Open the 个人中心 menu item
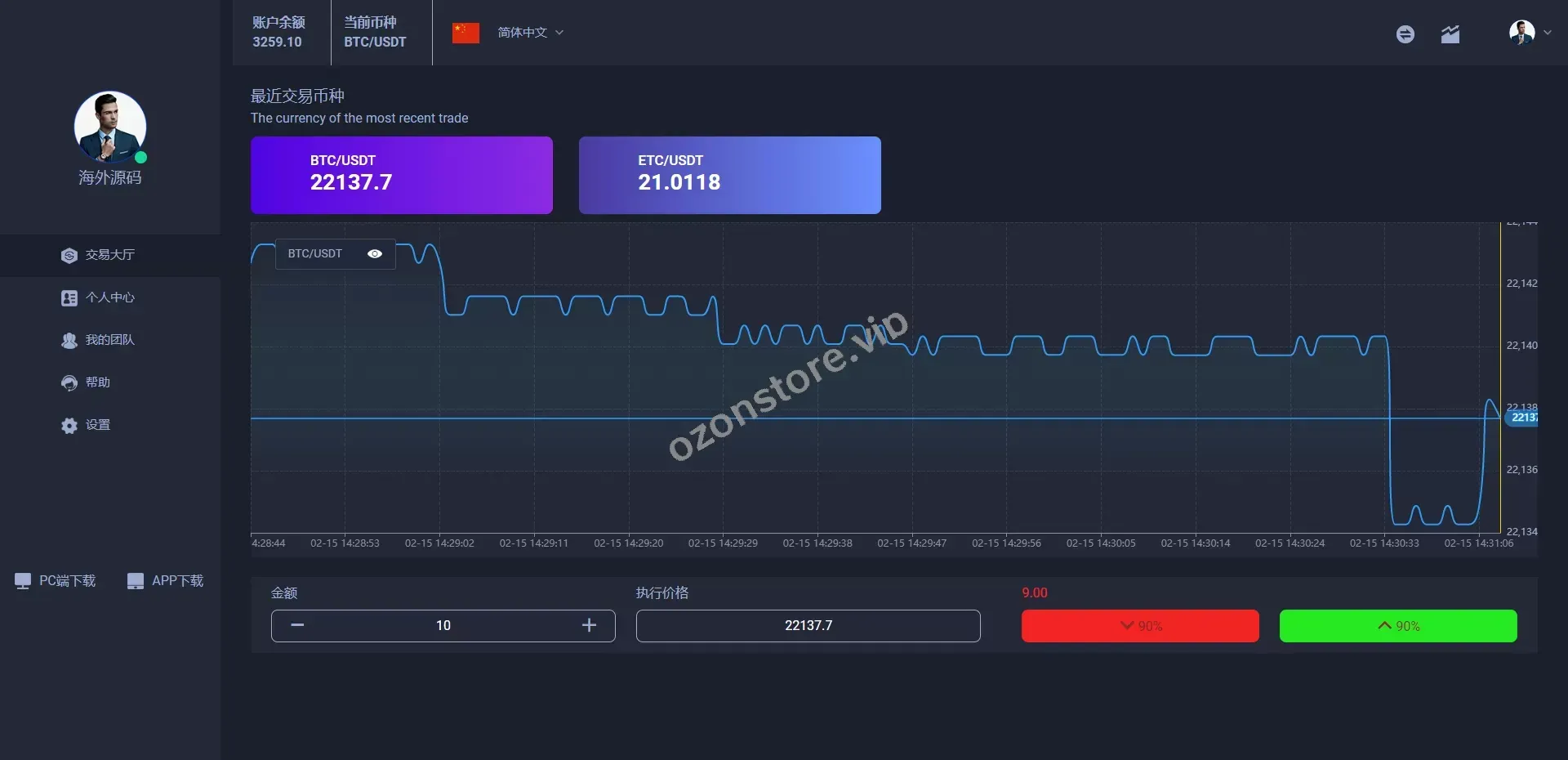The width and height of the screenshot is (1568, 760). (109, 297)
